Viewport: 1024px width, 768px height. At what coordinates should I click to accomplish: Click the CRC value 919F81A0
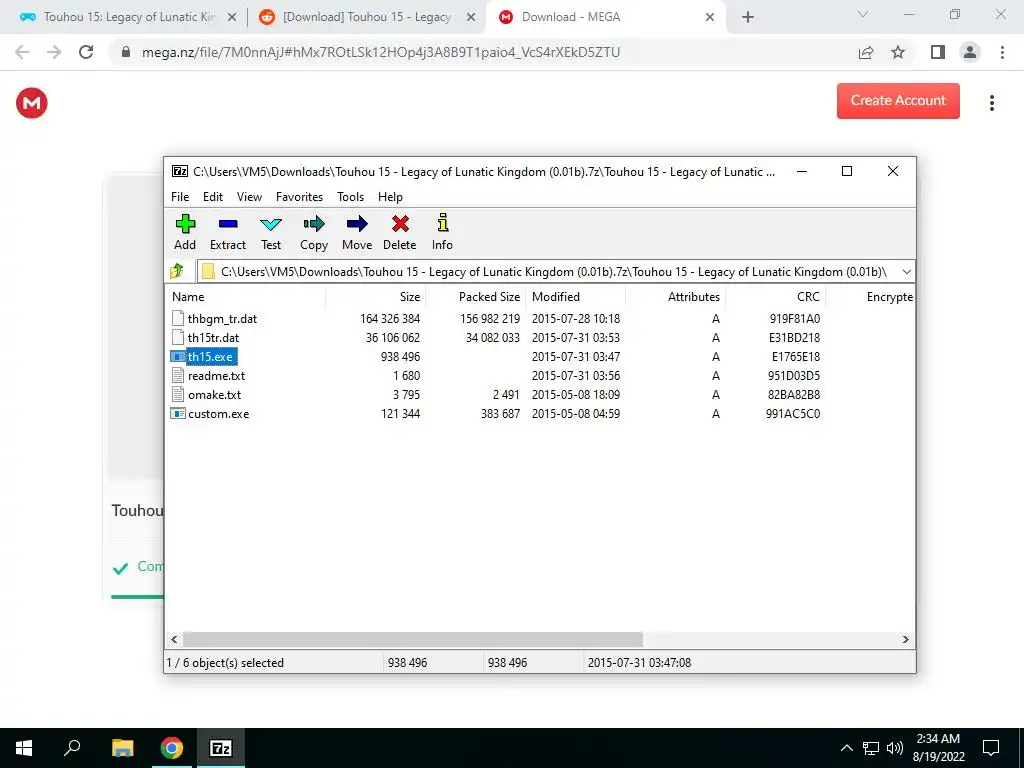(x=794, y=319)
